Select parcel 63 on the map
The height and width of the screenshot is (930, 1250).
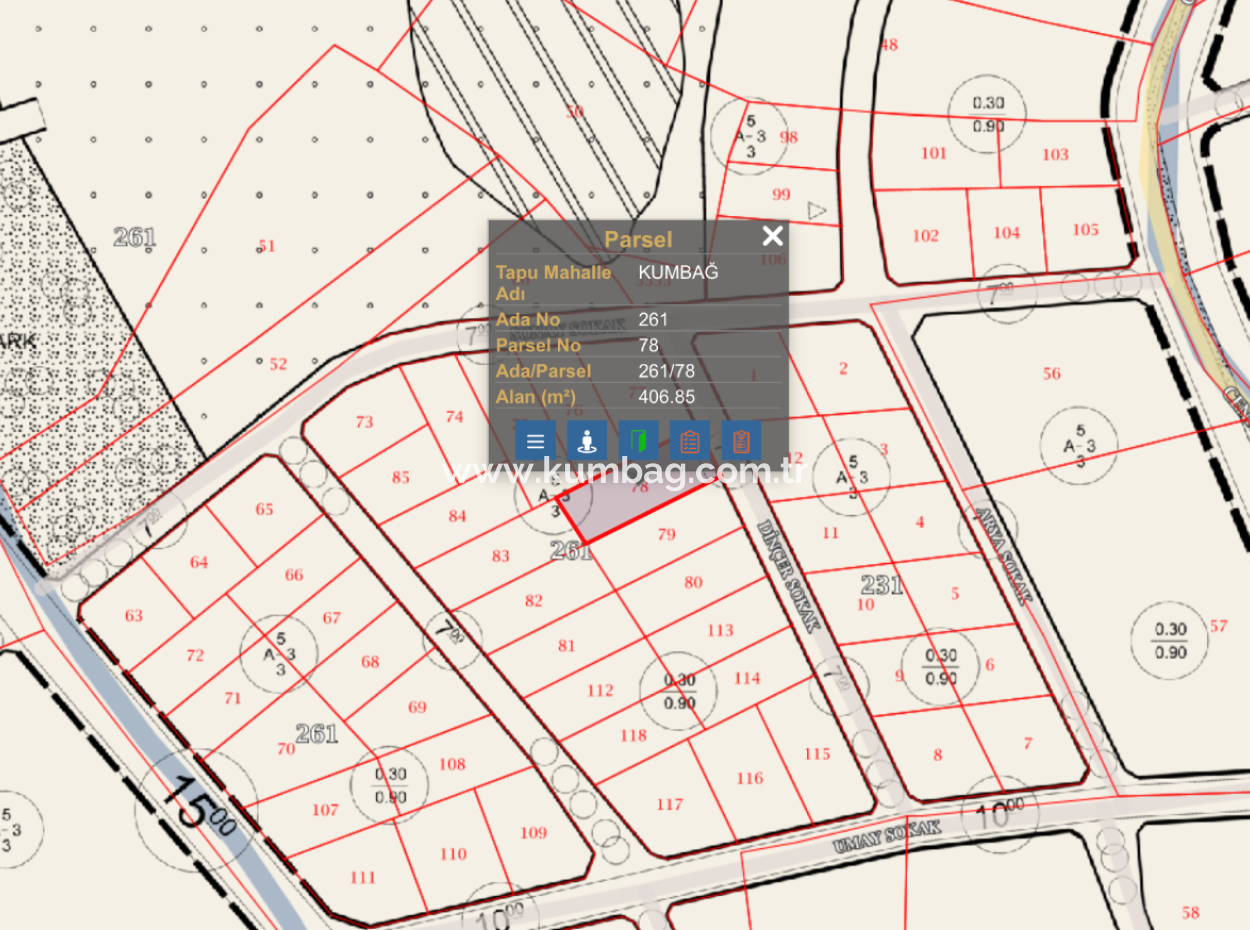pos(134,616)
